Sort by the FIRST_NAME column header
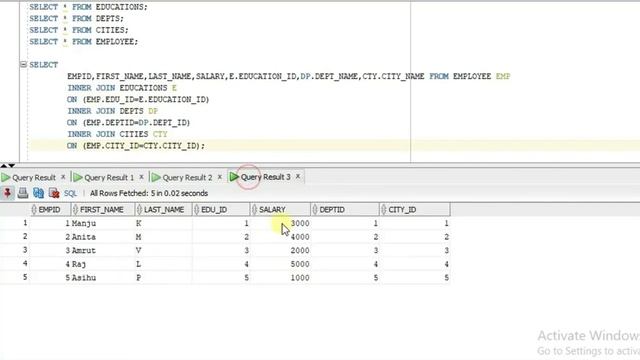This screenshot has height=360, width=640. pyautogui.click(x=103, y=210)
